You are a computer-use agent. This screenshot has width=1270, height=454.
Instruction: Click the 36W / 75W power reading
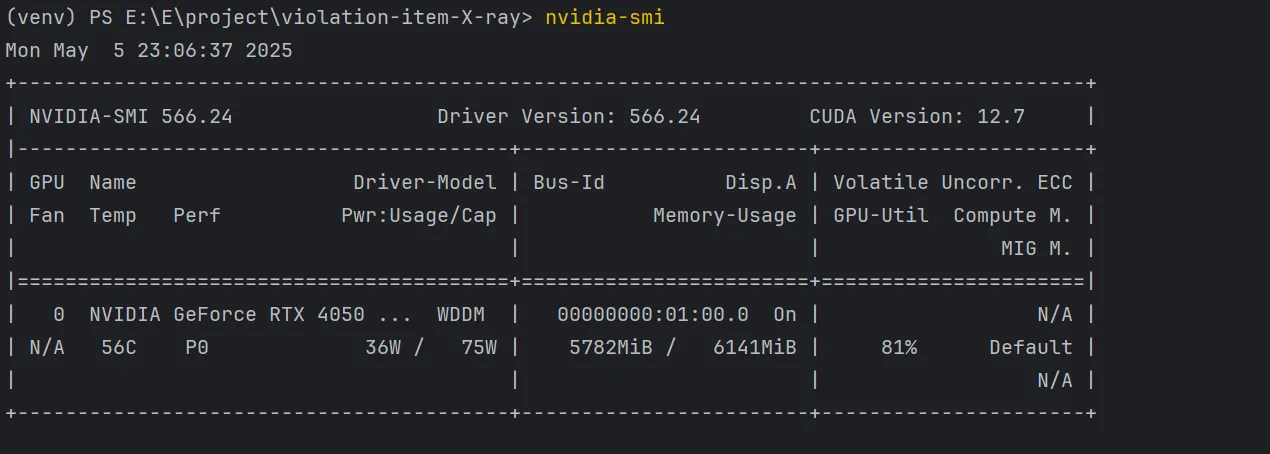pyautogui.click(x=430, y=347)
